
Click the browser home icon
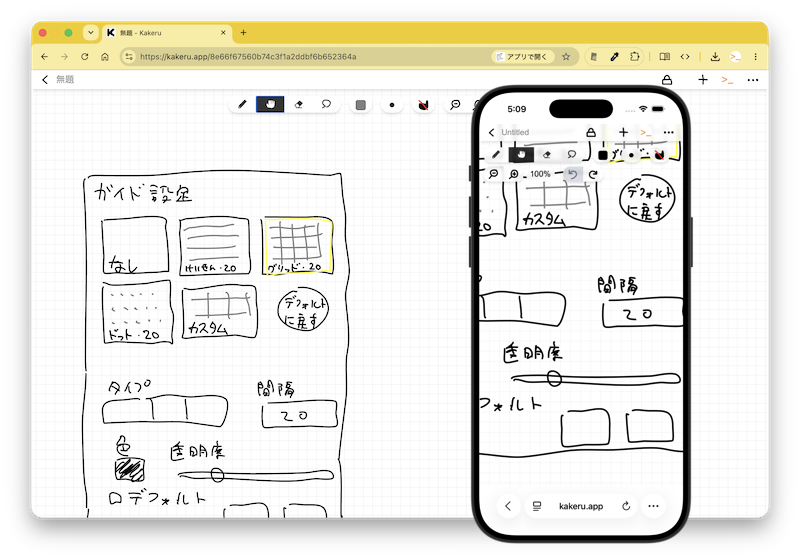click(105, 57)
